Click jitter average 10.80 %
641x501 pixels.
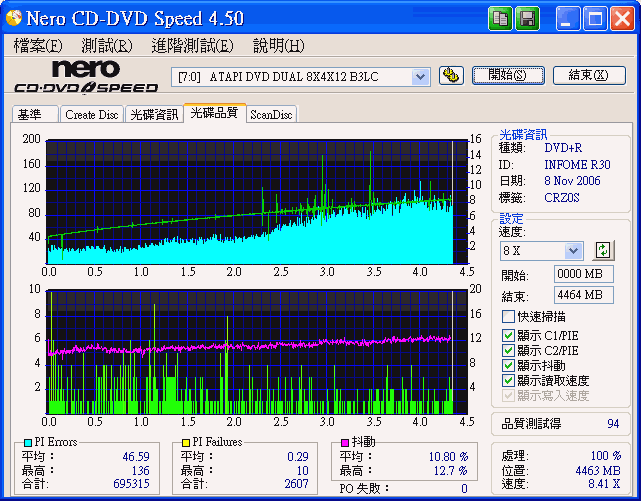[x=448, y=456]
